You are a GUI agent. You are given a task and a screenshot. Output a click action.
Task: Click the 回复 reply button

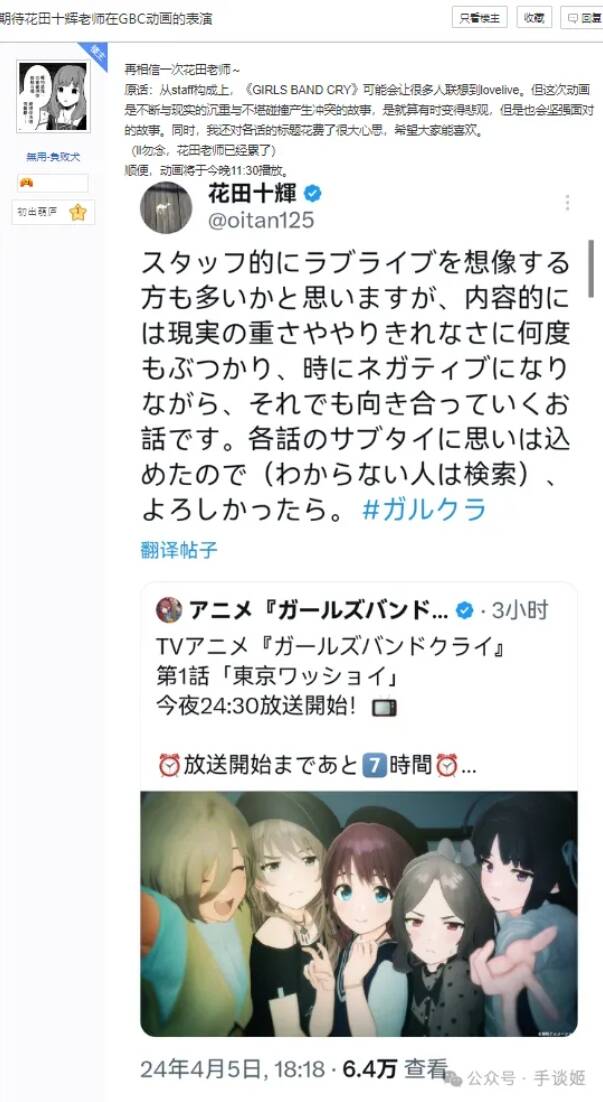[x=583, y=18]
